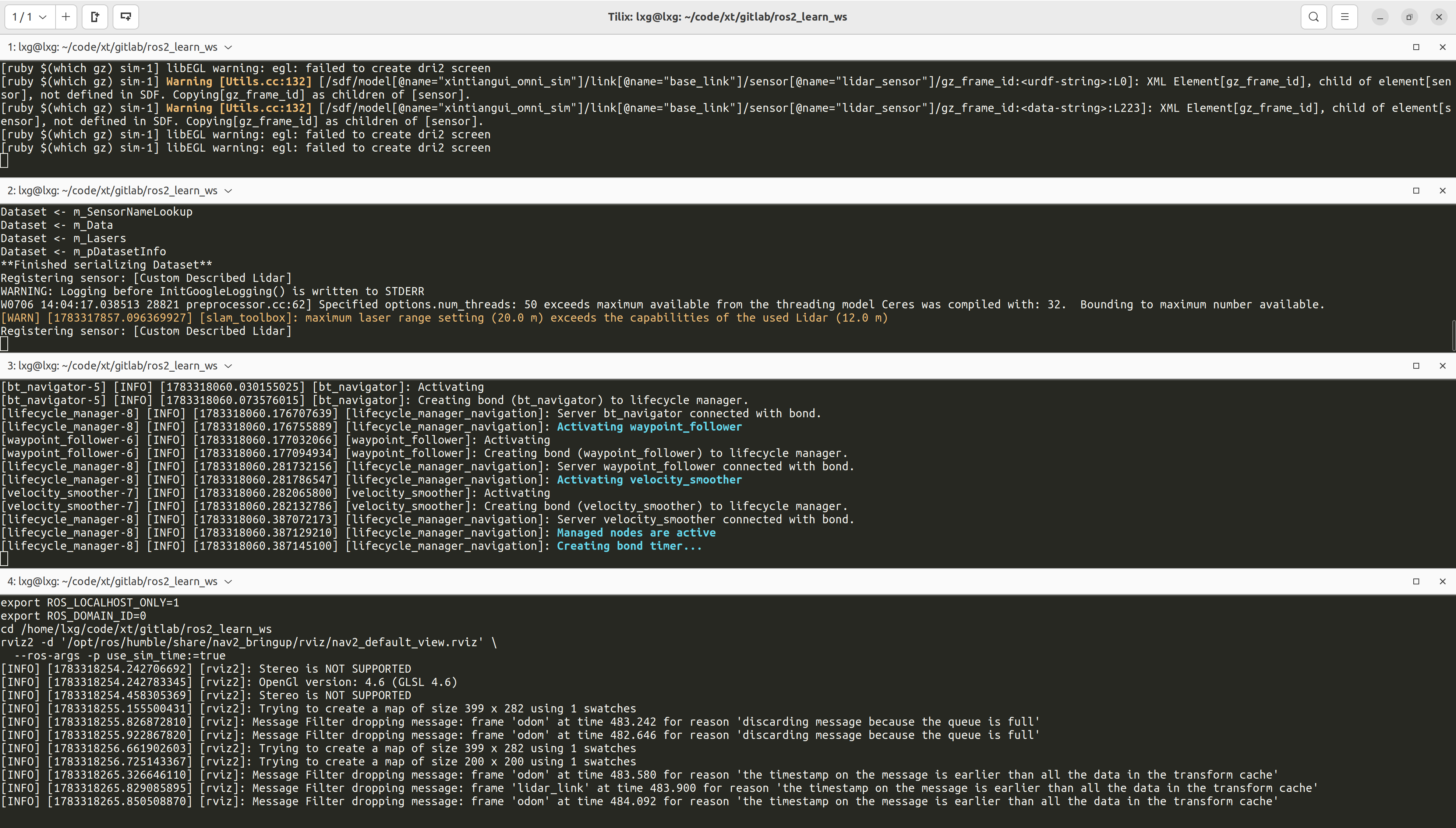The width and height of the screenshot is (1456, 828).
Task: Add terminal down icon in header bar
Action: coord(126,17)
